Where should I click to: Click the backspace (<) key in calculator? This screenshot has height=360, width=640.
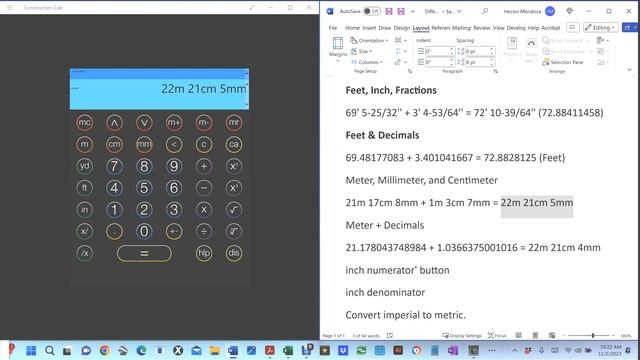[x=174, y=144]
